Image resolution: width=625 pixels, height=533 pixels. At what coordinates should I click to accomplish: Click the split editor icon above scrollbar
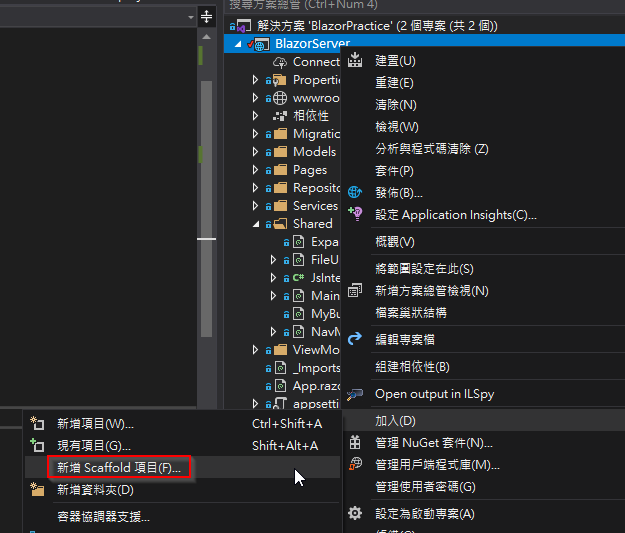click(206, 17)
